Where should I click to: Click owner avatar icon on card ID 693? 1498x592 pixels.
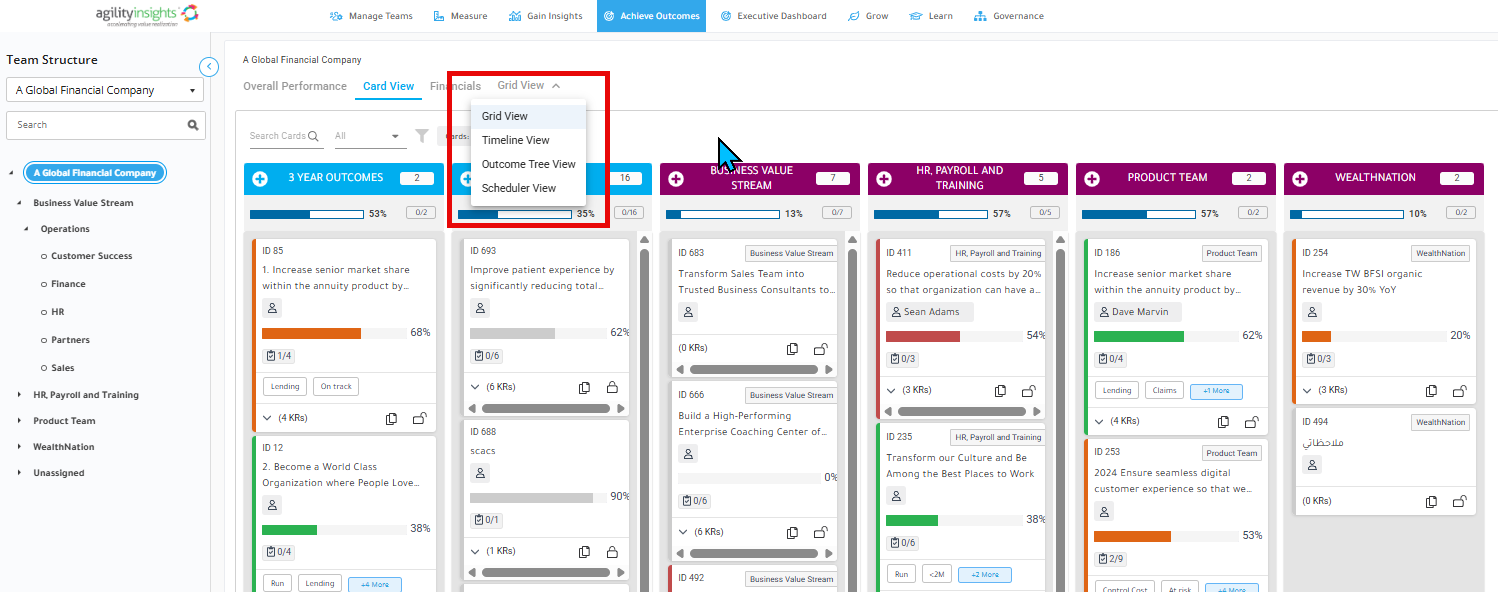point(479,308)
